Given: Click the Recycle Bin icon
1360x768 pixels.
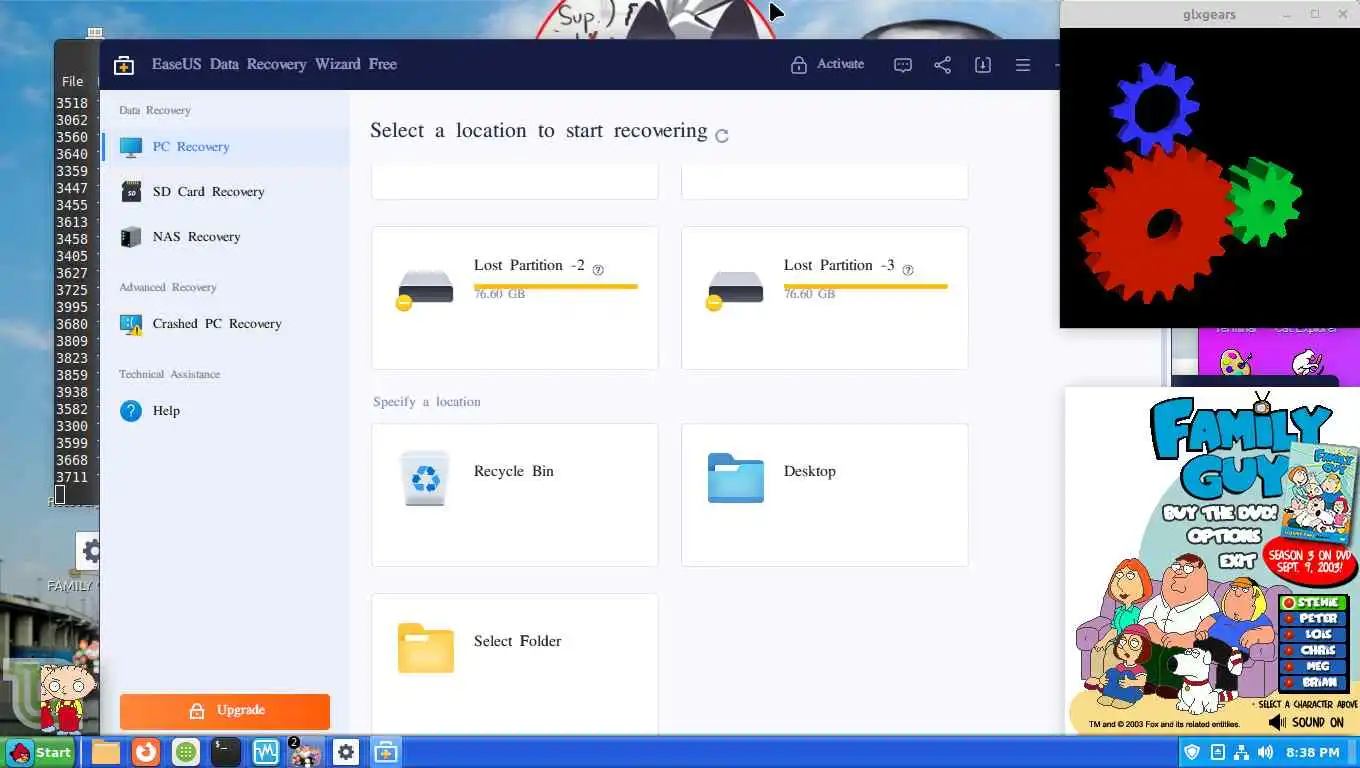Looking at the screenshot, I should [x=425, y=478].
